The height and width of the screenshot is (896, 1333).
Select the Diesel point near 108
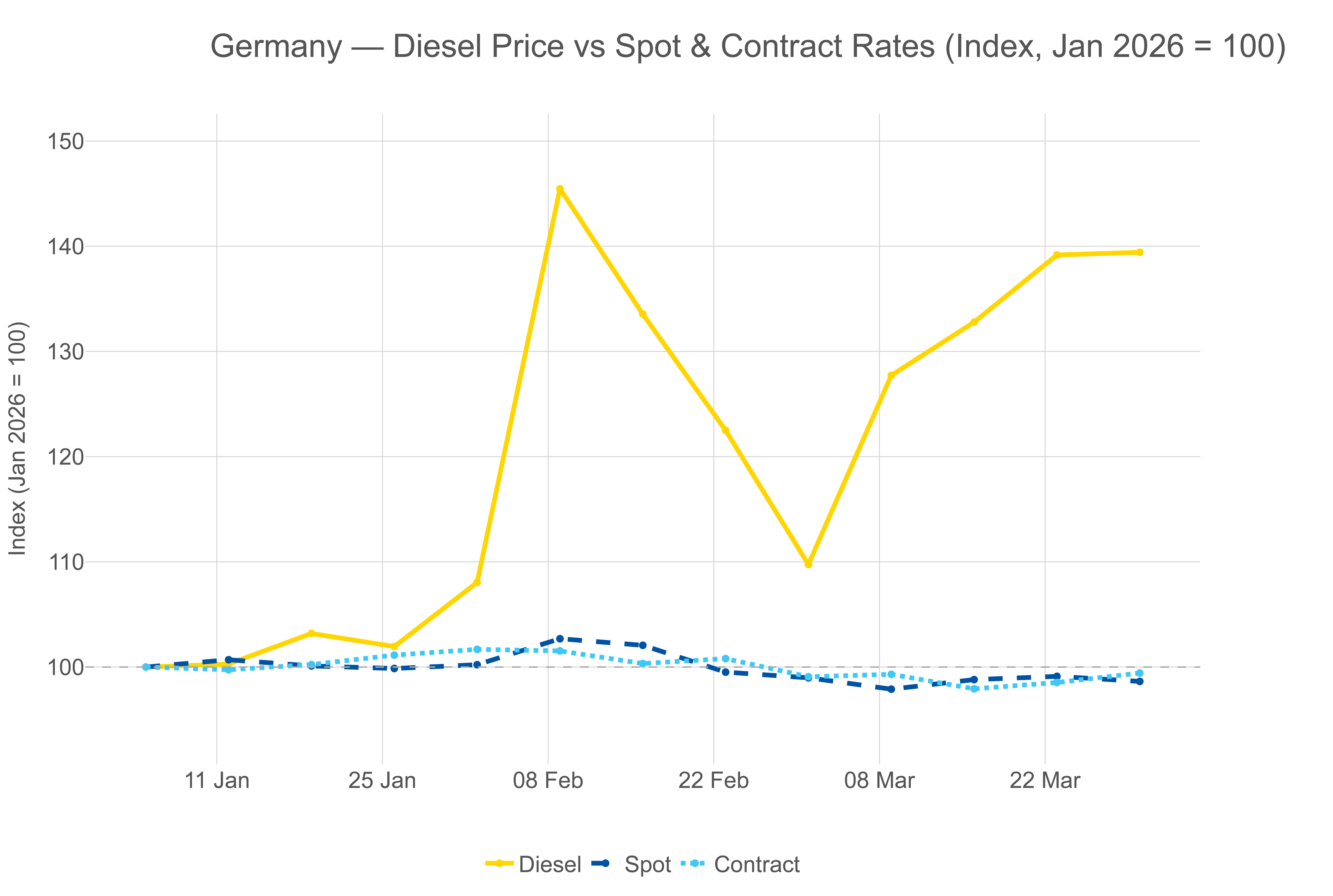point(477,582)
